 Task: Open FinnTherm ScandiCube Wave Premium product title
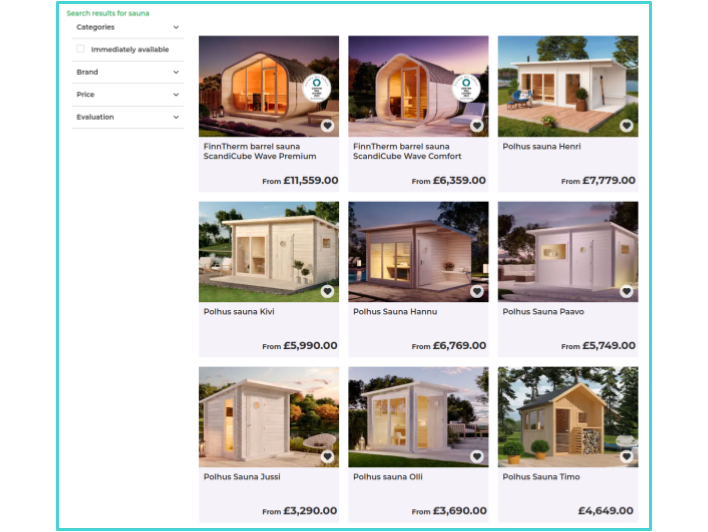[260, 151]
